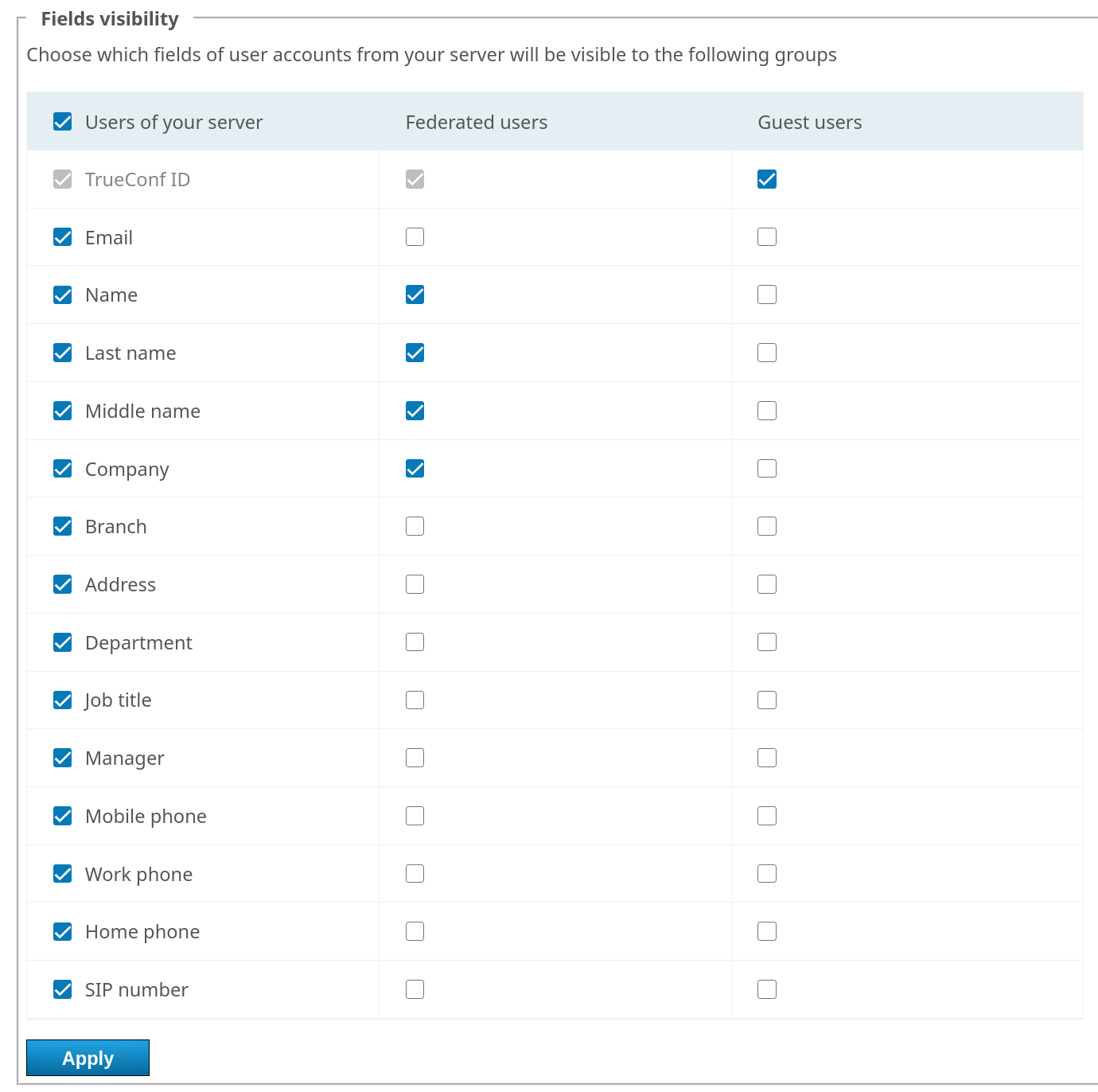This screenshot has width=1098, height=1092.
Task: Uncheck all fields for Users of your server
Action: (x=63, y=122)
